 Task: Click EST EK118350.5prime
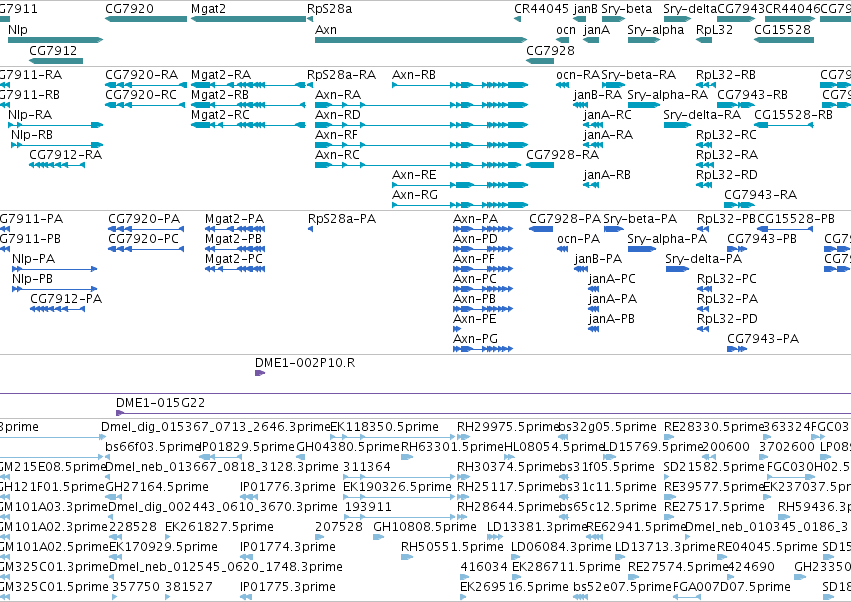coord(384,427)
